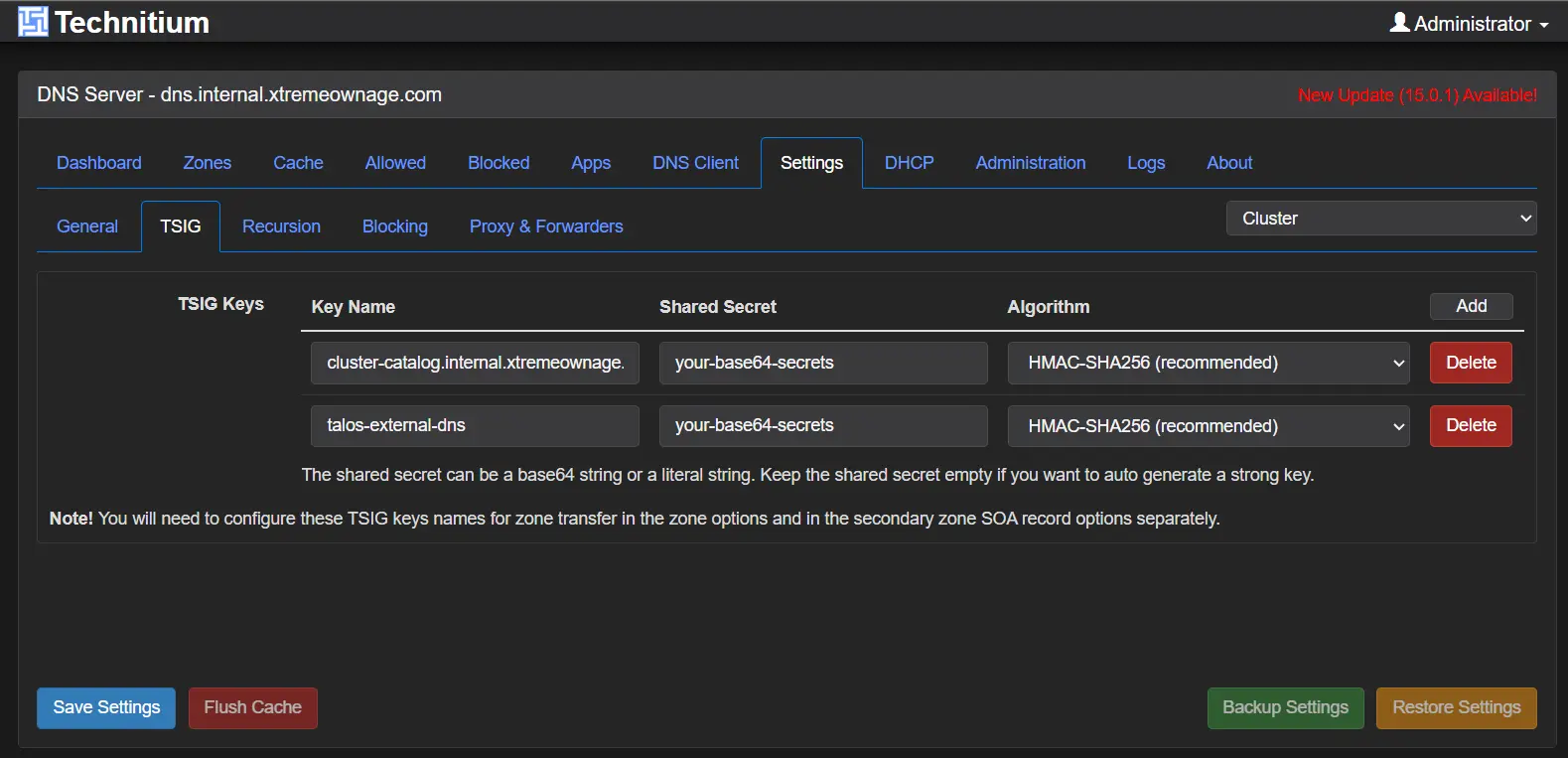Click the Flush Cache button
The height and width of the screenshot is (758, 1568).
(252, 707)
